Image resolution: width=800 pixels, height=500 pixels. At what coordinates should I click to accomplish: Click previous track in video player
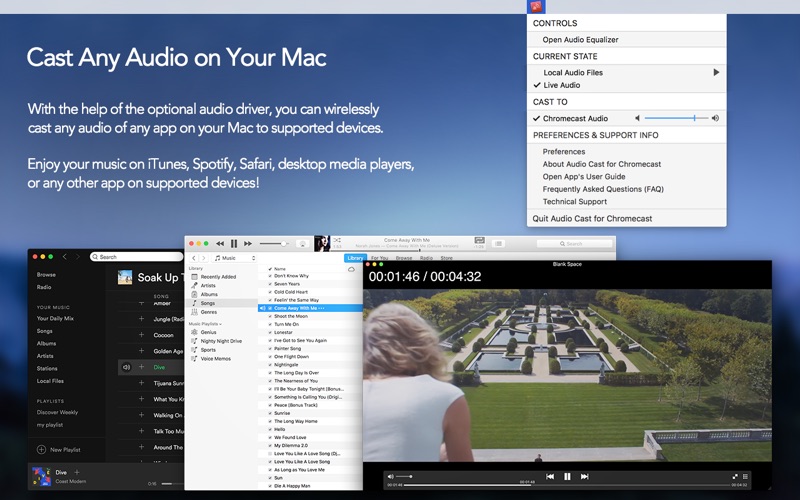550,477
